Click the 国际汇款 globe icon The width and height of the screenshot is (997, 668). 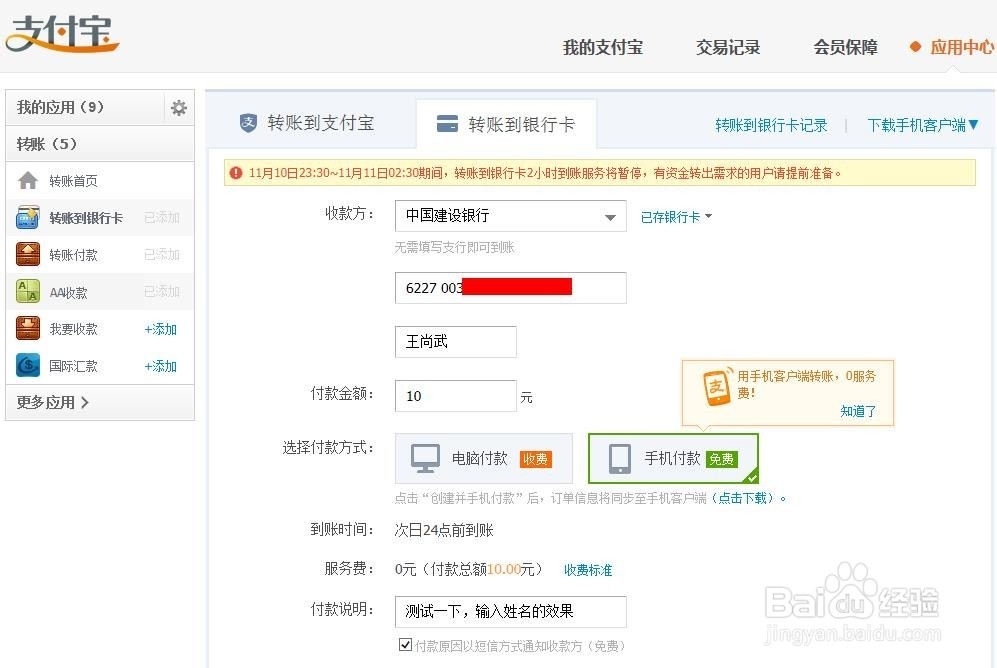pyautogui.click(x=28, y=365)
